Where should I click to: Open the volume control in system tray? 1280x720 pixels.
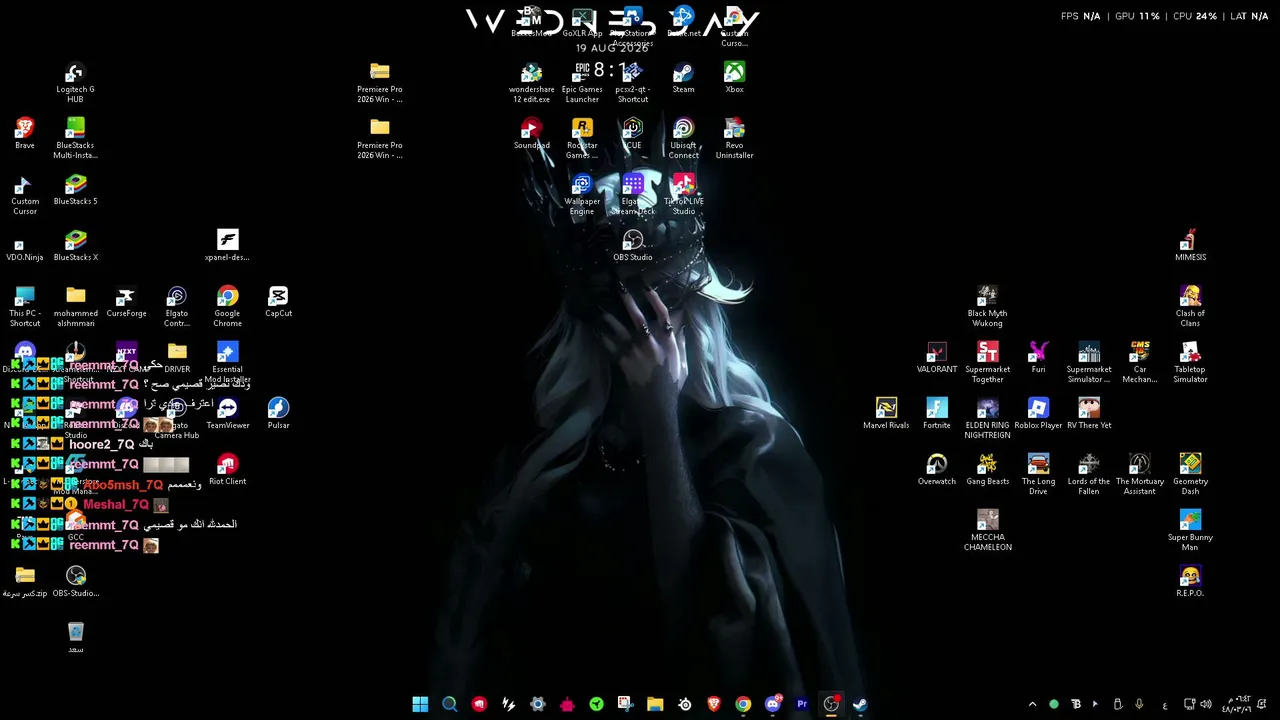(1206, 704)
